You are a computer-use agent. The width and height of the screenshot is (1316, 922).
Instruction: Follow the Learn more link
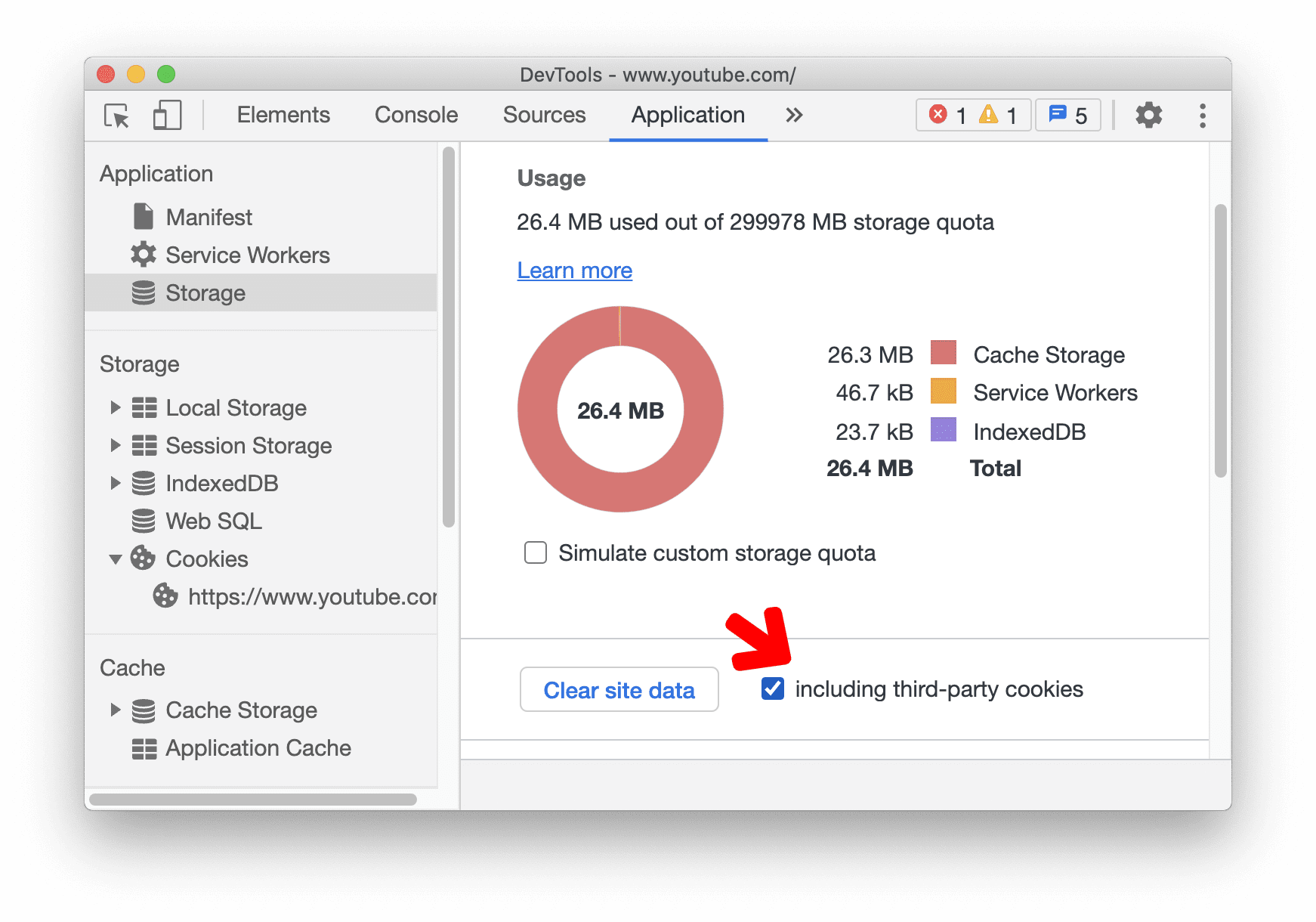point(574,271)
